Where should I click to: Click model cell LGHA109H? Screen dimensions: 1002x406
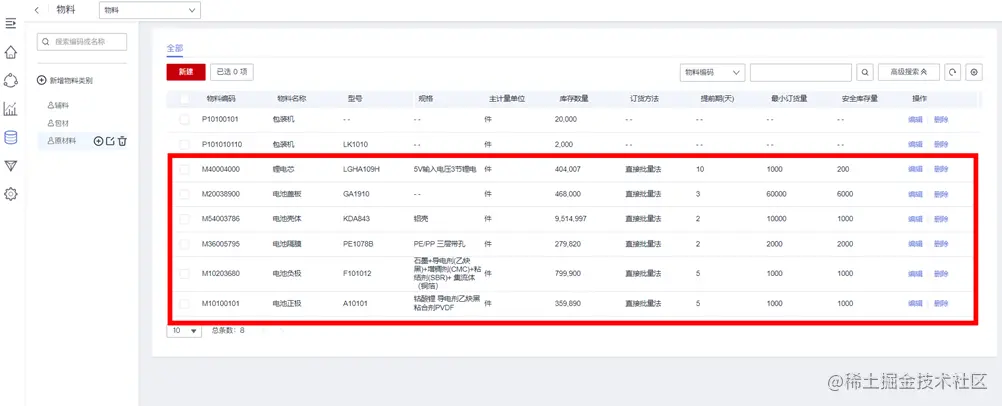point(362,169)
